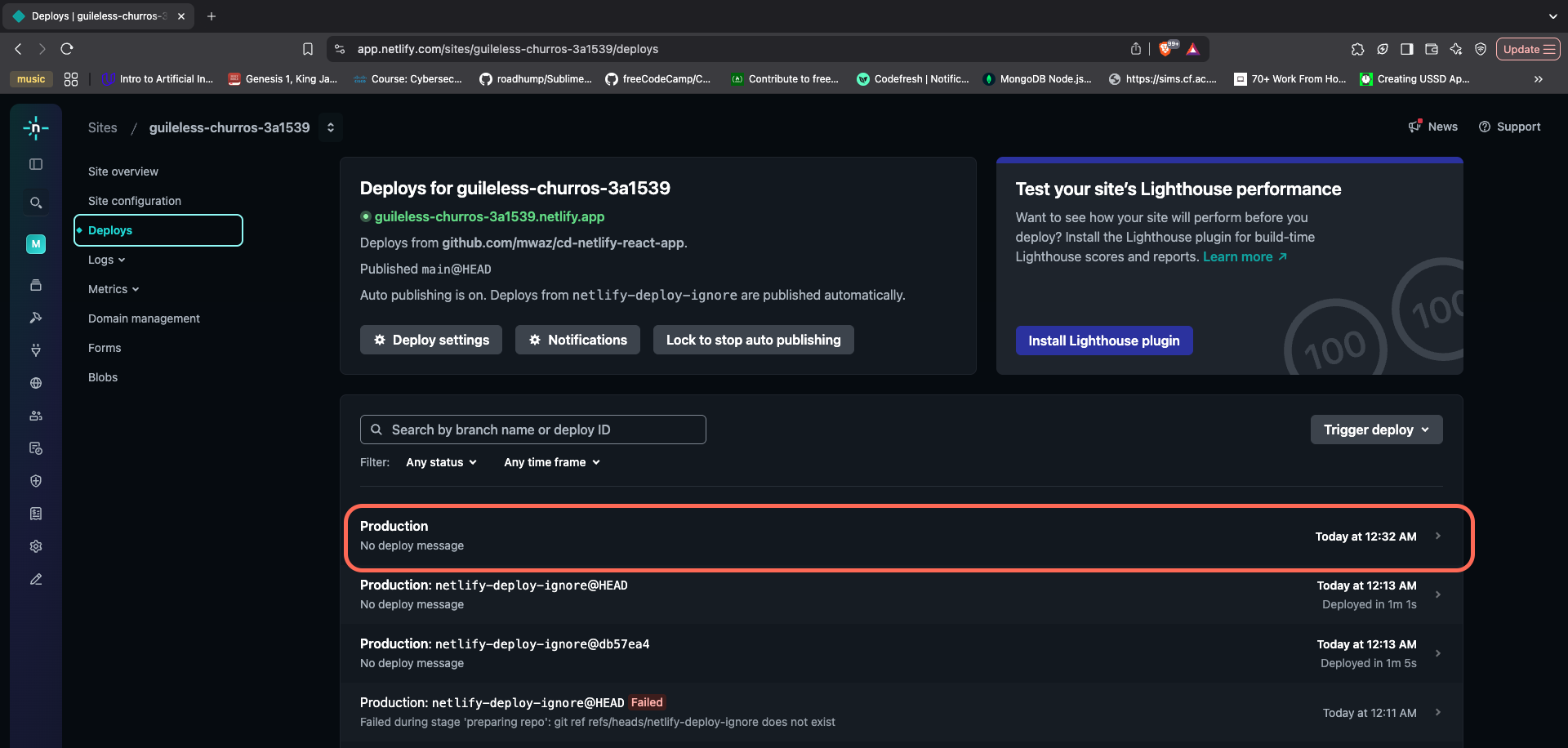Open the team members icon in rail

36,416
